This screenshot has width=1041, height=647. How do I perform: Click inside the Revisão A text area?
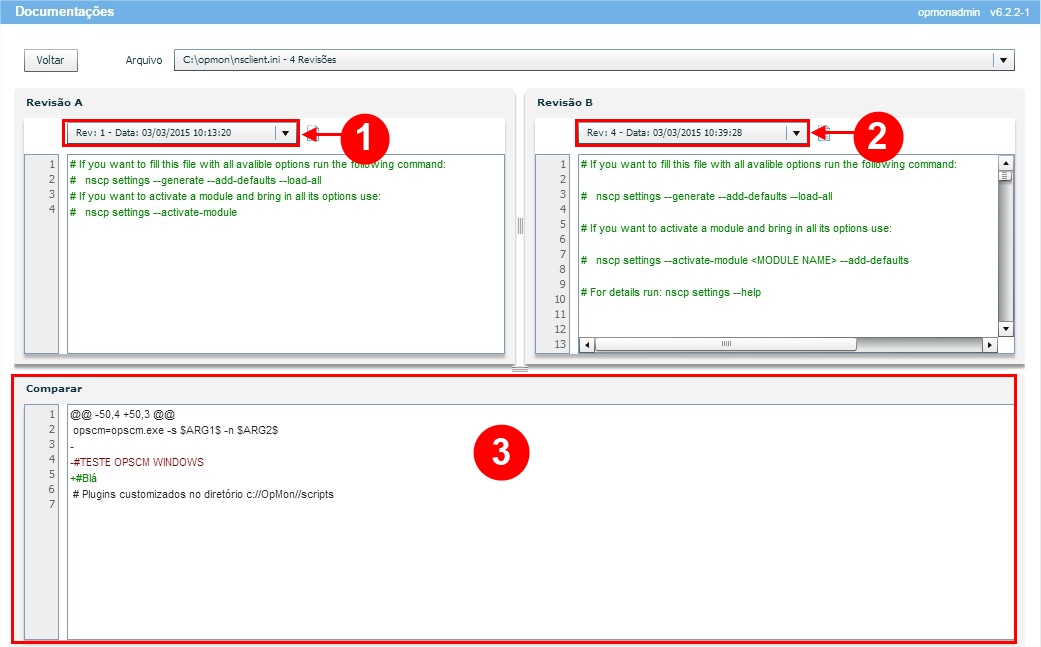tap(285, 280)
